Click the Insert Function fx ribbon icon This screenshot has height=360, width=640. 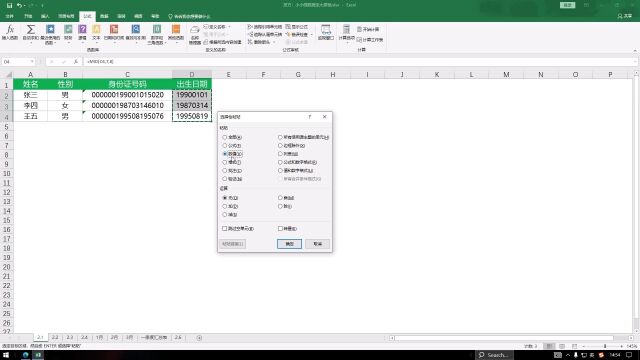10,32
